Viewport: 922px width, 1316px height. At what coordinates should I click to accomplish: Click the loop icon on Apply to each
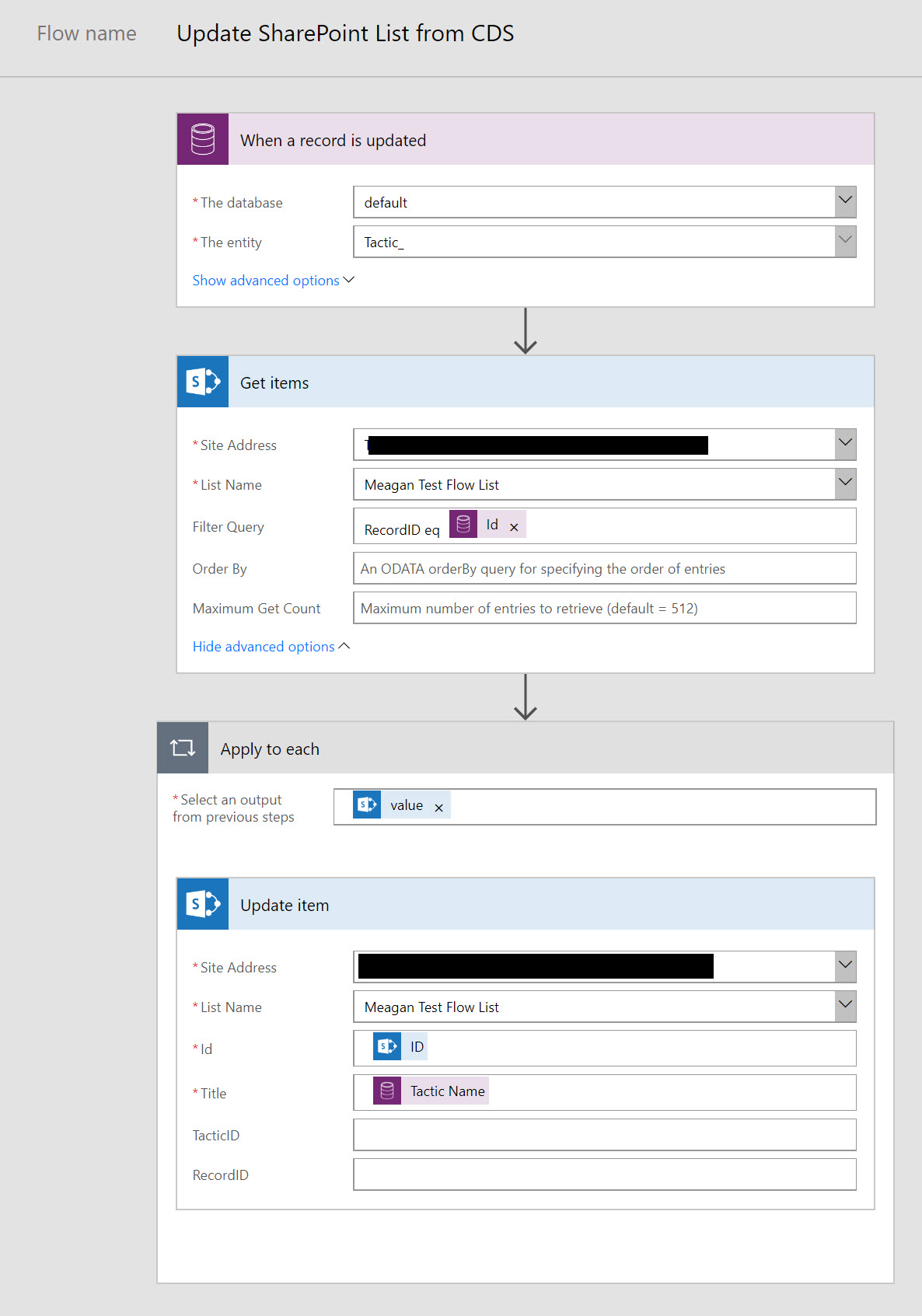(183, 748)
